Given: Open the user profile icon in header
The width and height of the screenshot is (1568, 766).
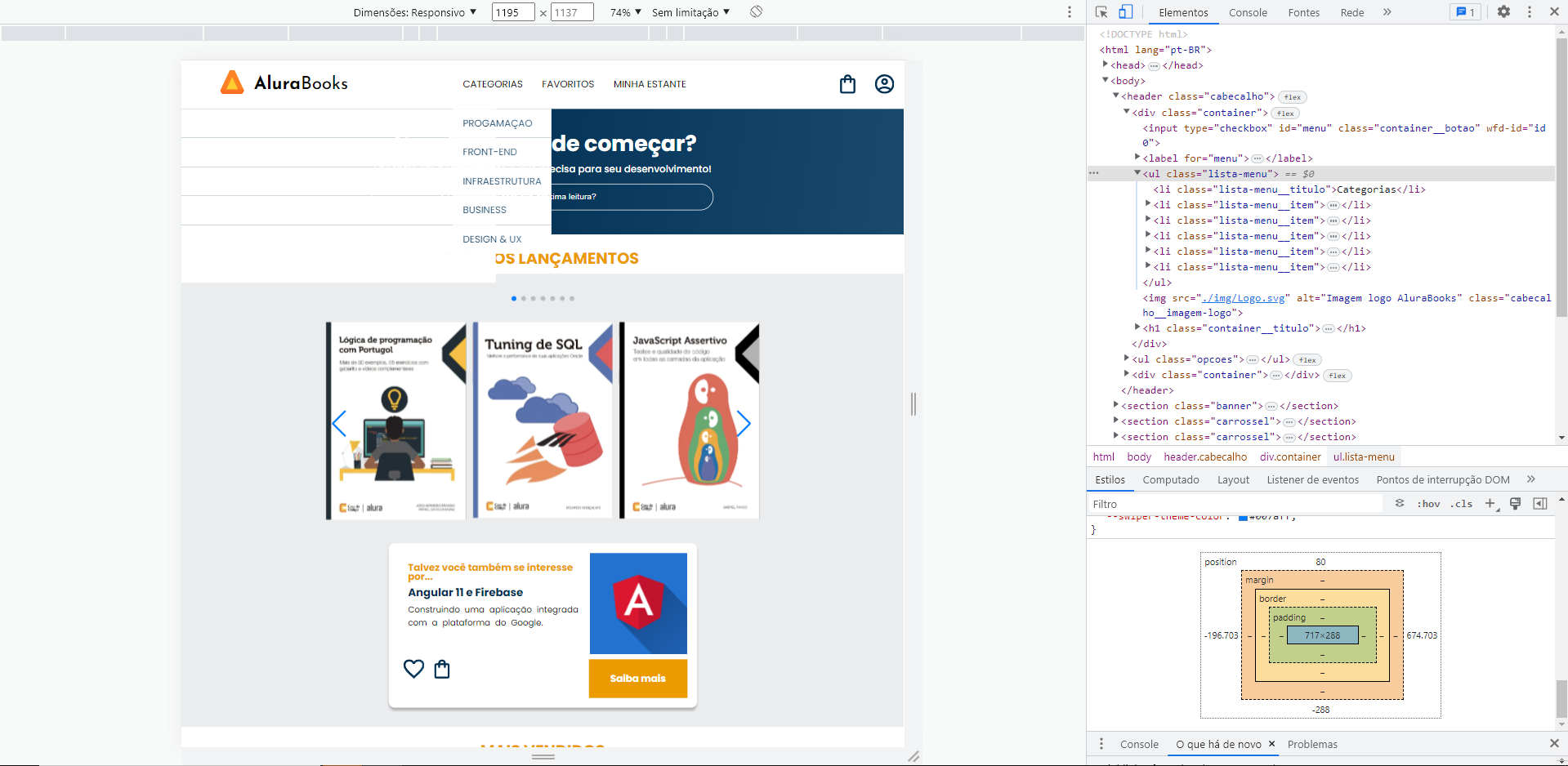Looking at the screenshot, I should [x=884, y=84].
